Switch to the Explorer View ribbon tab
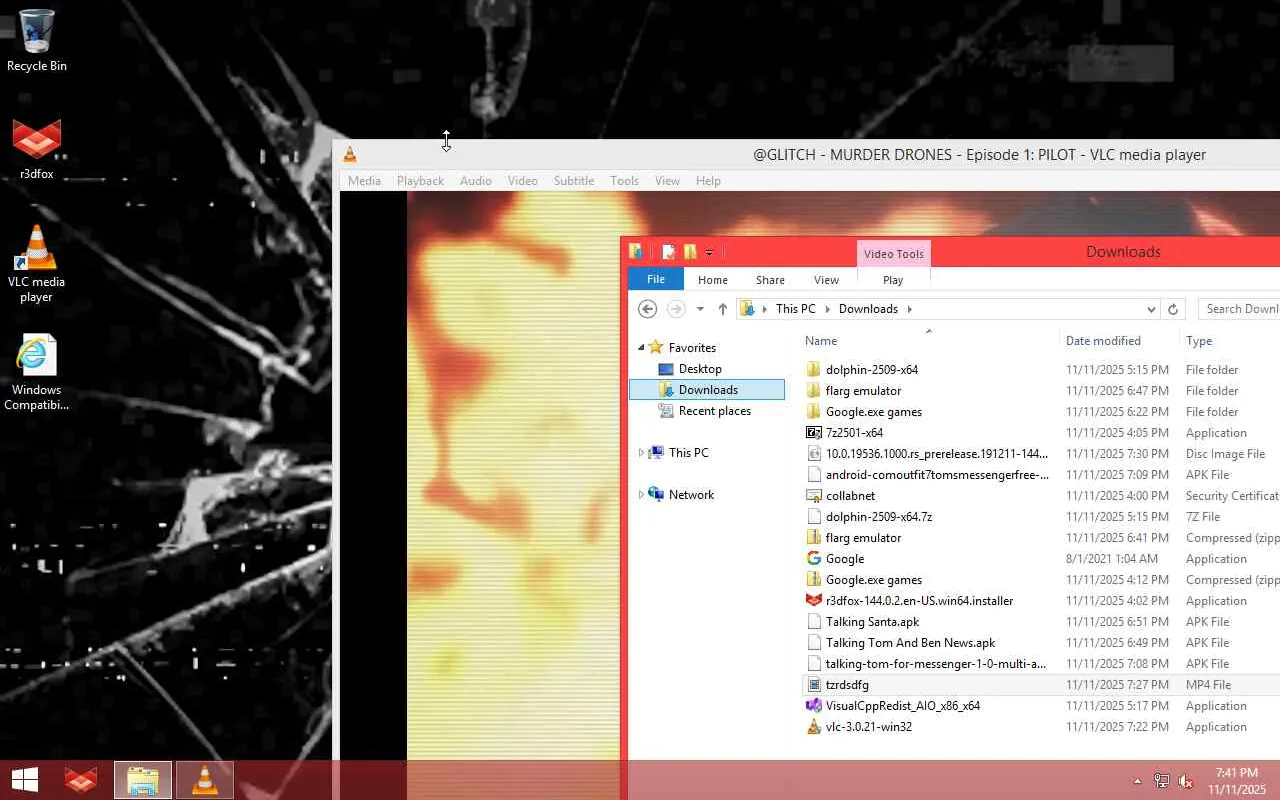The width and height of the screenshot is (1280, 800). click(x=826, y=280)
